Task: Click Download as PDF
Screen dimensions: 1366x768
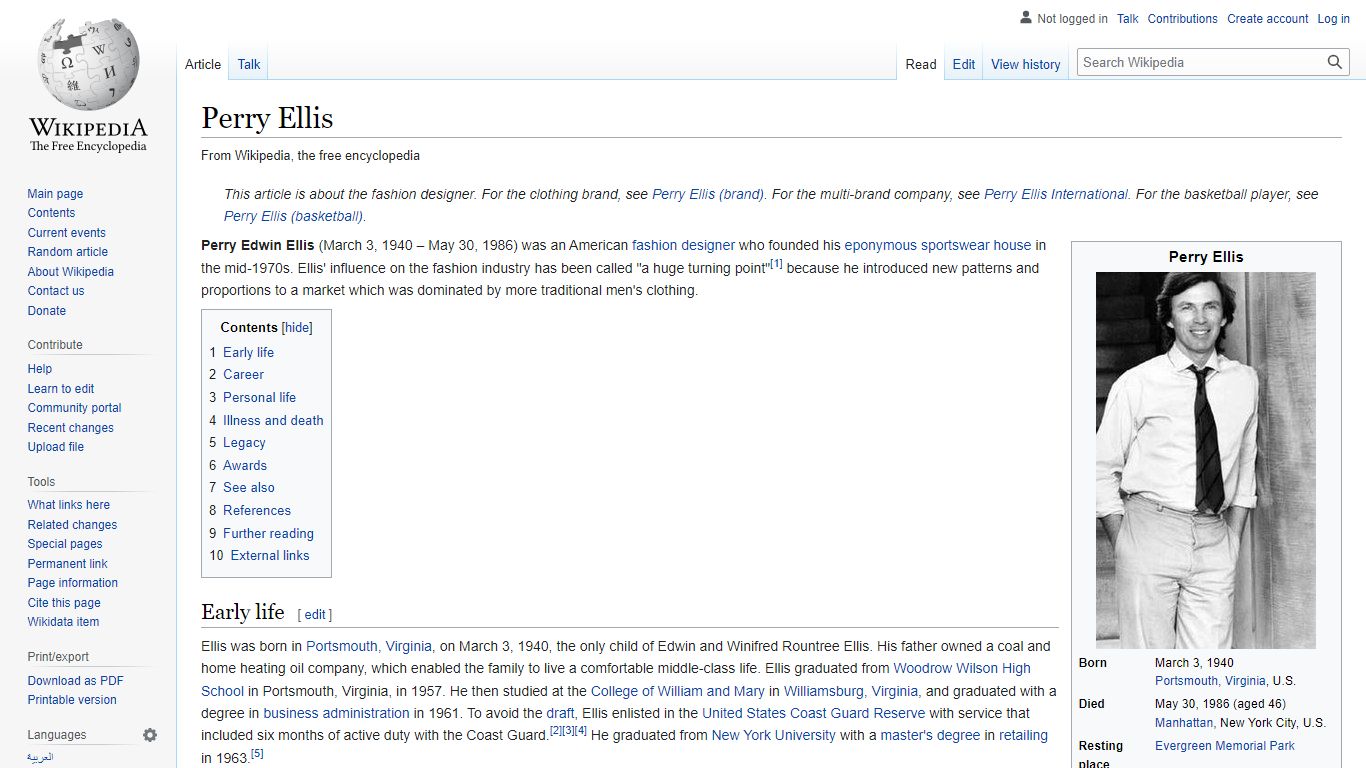Action: [75, 681]
